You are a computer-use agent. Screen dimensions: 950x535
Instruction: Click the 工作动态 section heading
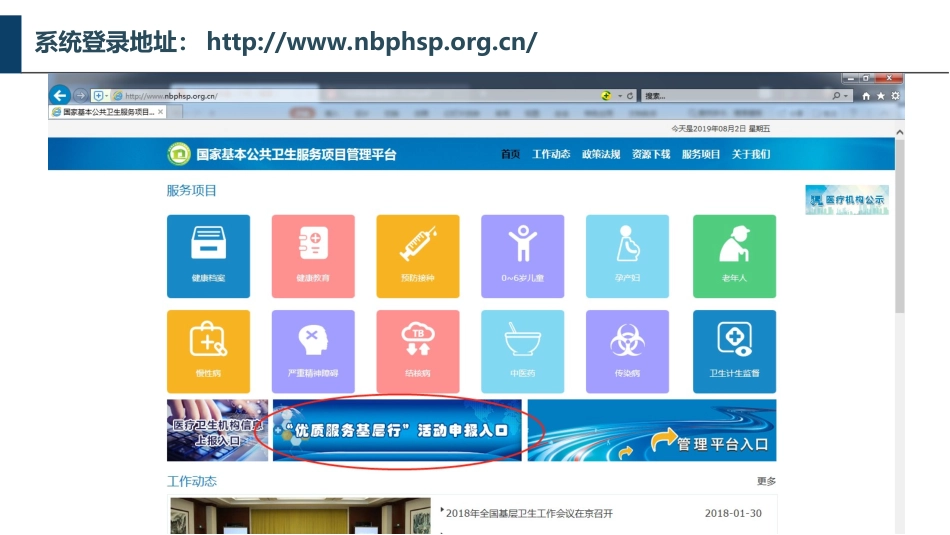[191, 481]
